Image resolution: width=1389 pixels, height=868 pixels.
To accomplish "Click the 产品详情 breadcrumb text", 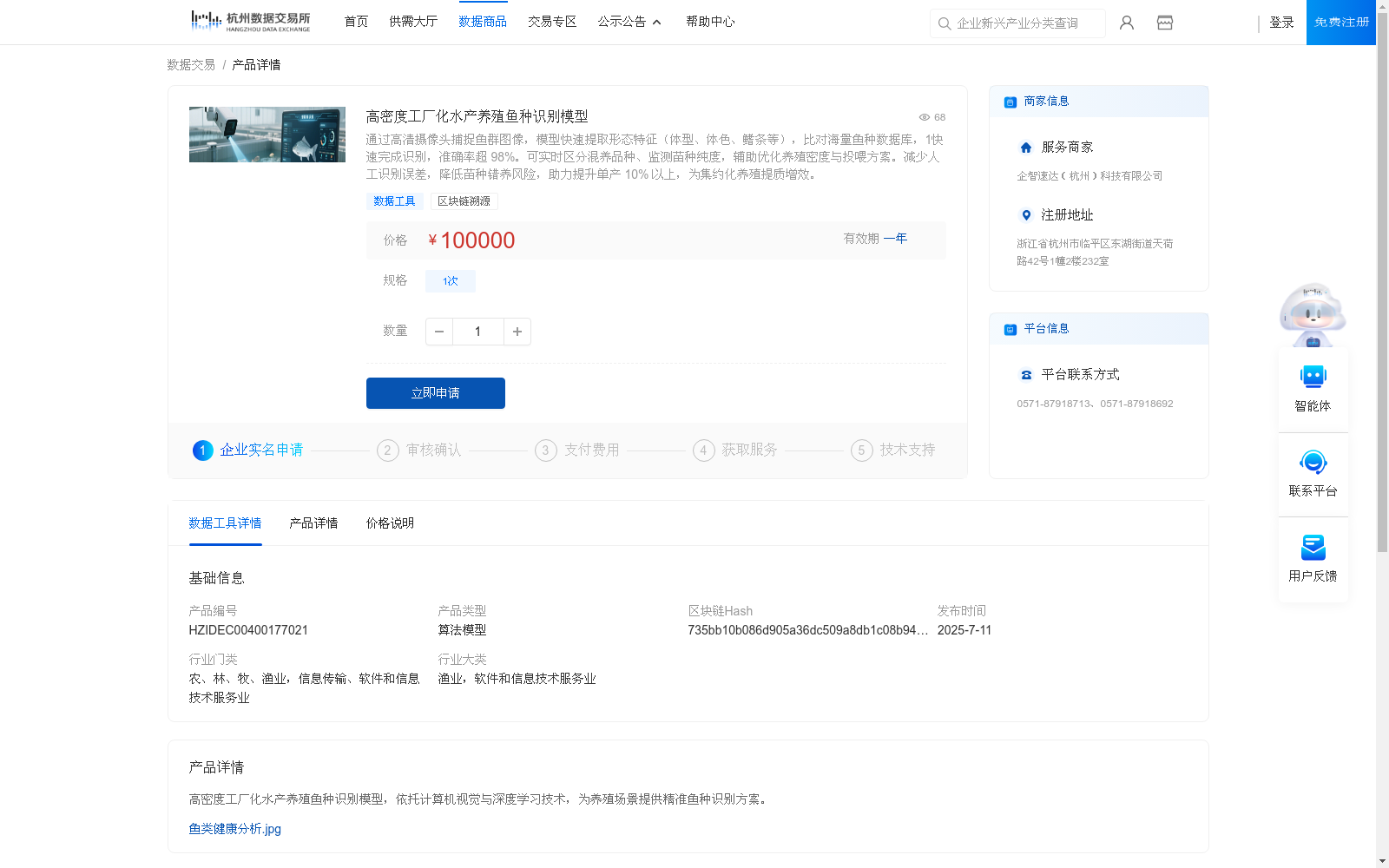I will (256, 65).
